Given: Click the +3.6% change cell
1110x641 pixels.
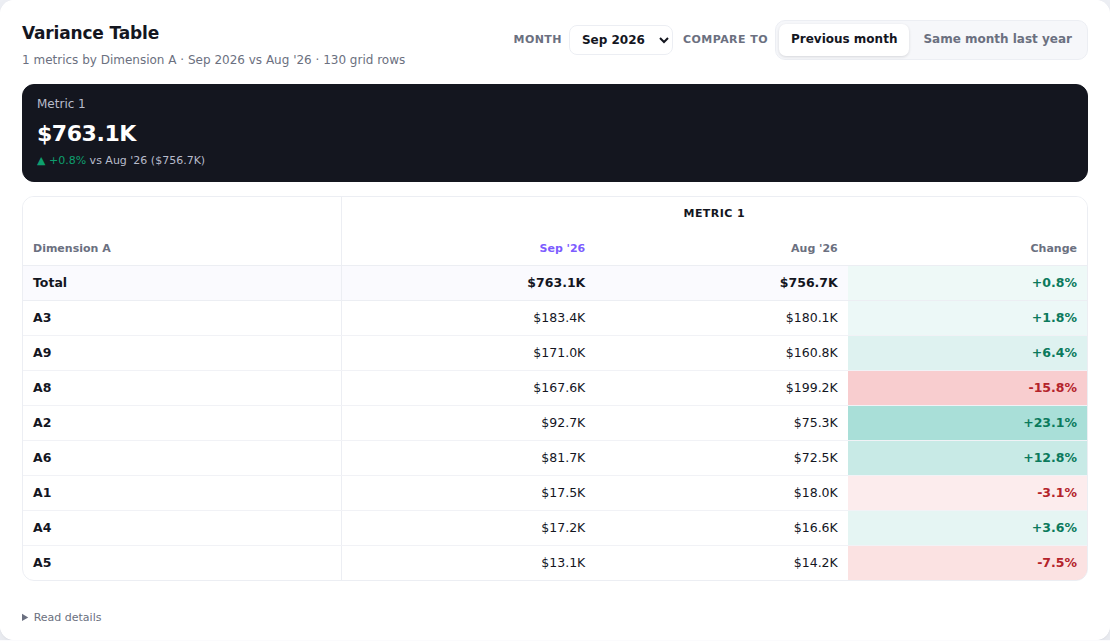Looking at the screenshot, I should (968, 528).
